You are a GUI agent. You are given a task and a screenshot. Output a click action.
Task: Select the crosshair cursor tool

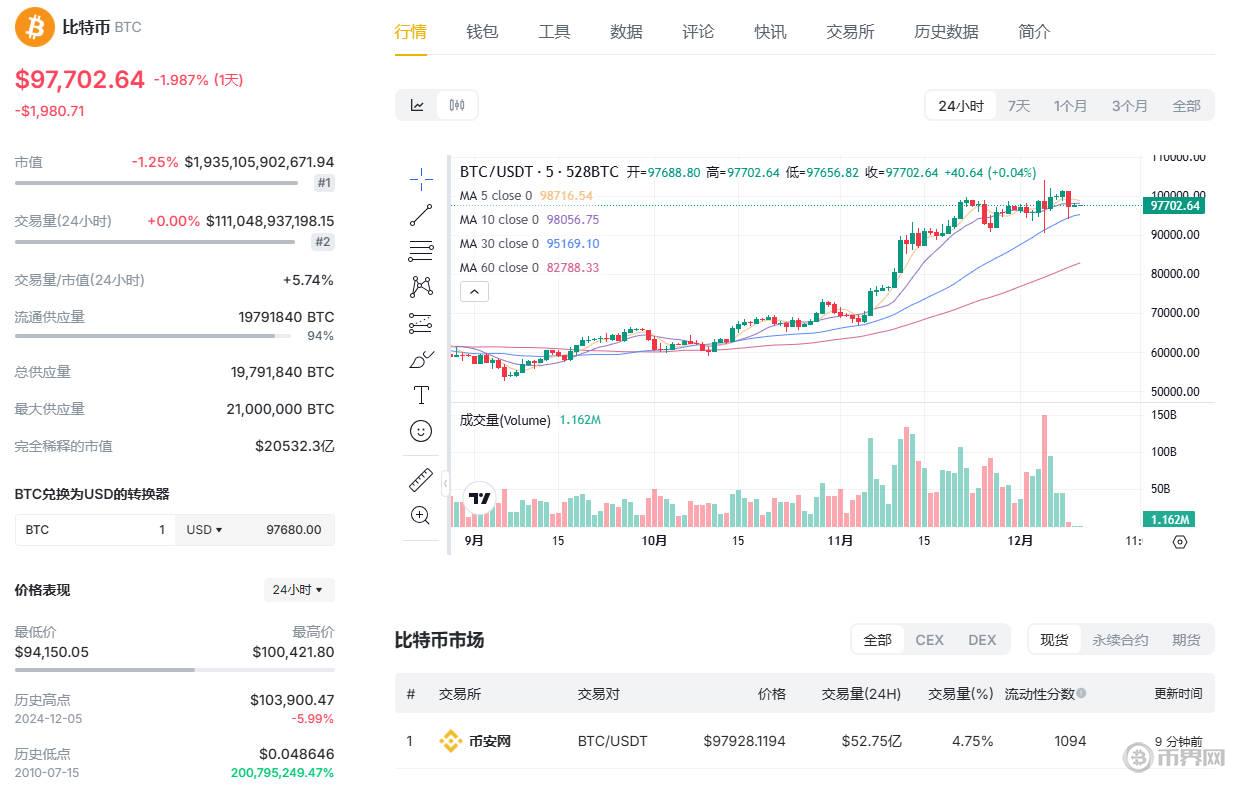point(421,179)
